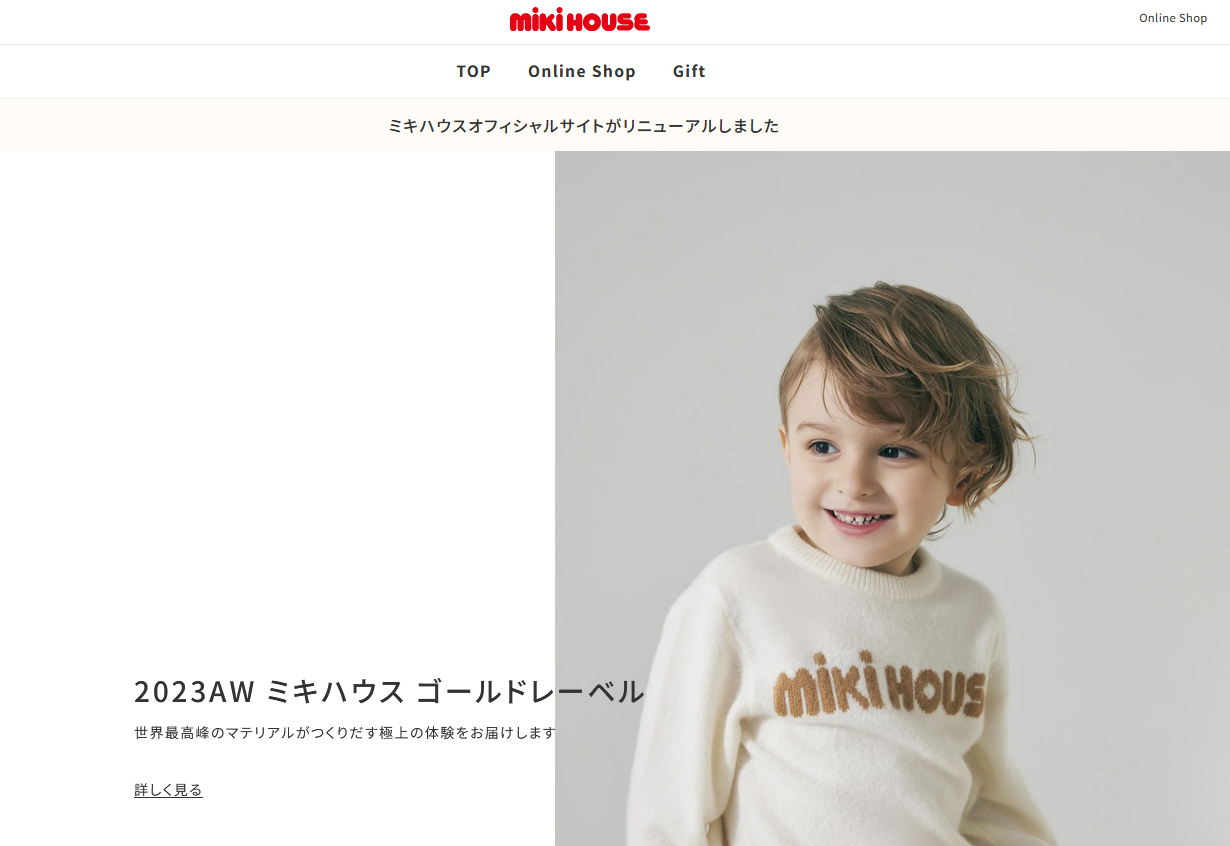Select TOP in the navigation menu
The height and width of the screenshot is (846, 1230).
[474, 71]
